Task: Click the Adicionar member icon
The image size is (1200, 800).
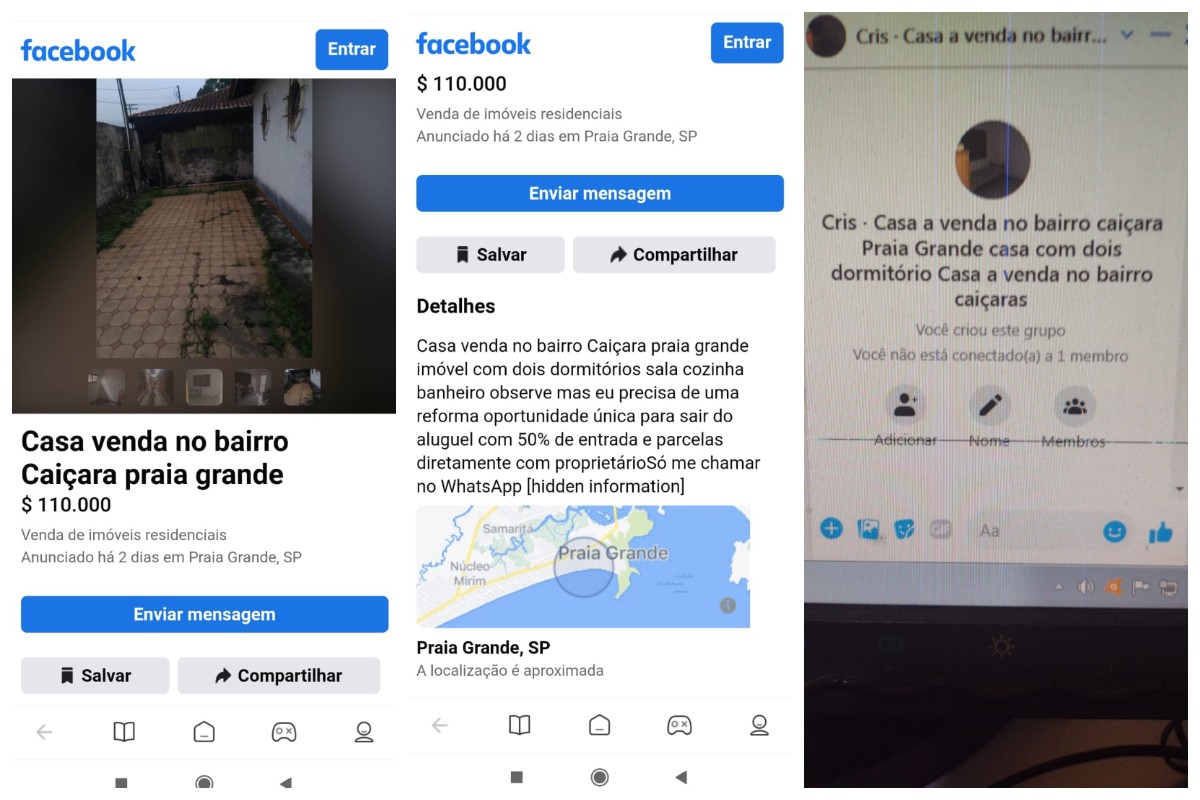Action: tap(906, 406)
